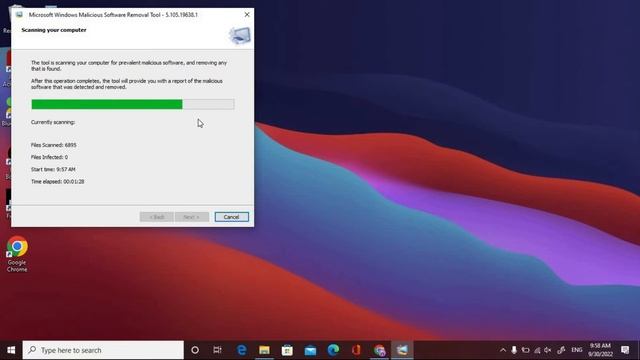
Task: Select the removal tool taskbar button
Action: [x=402, y=350]
